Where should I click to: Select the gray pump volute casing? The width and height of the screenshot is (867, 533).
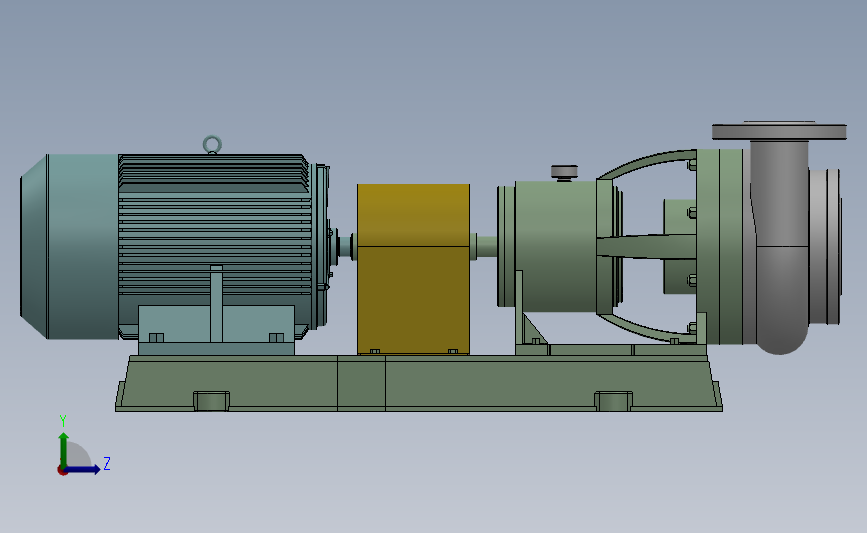pos(780,246)
